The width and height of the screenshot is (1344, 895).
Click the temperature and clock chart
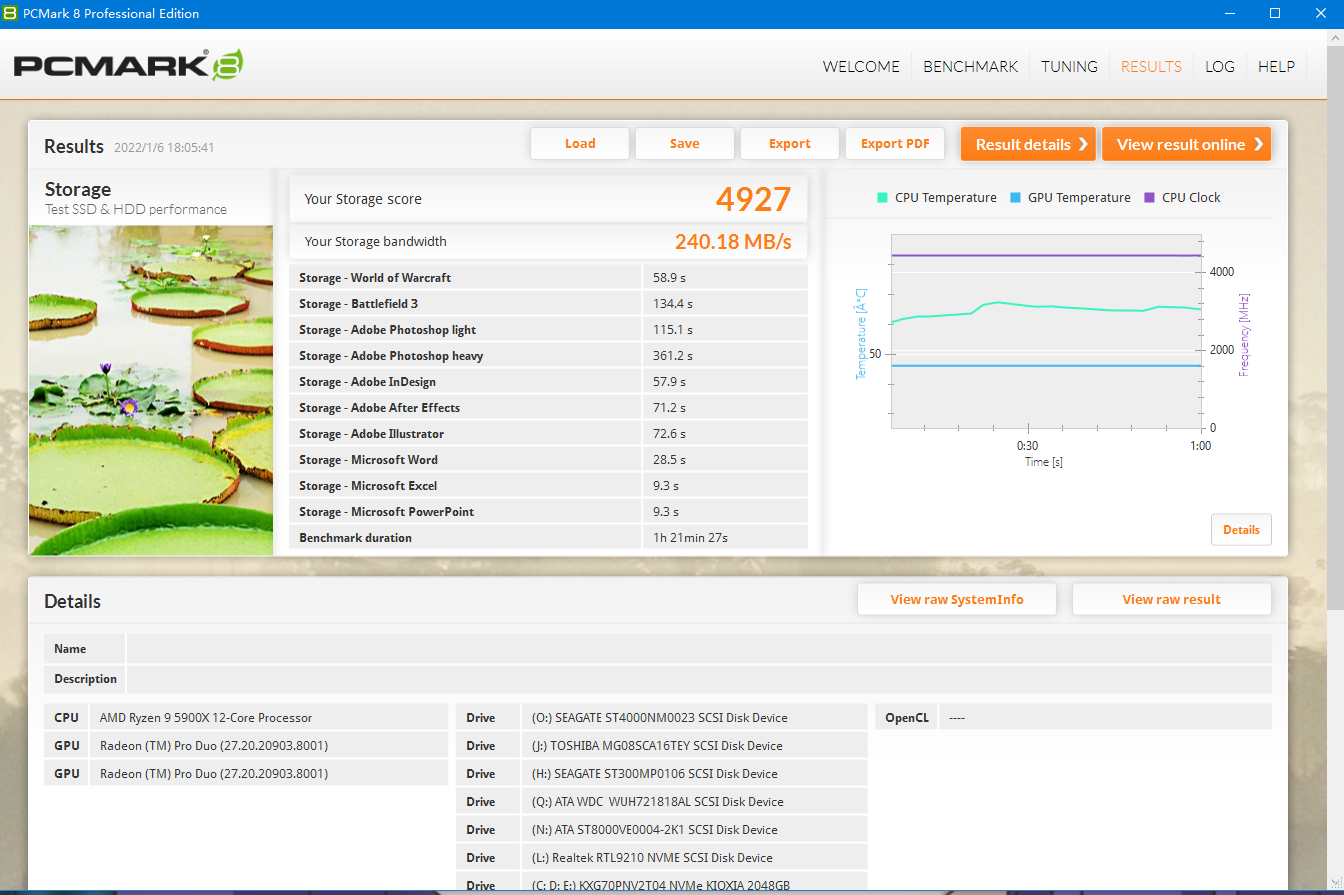1046,331
